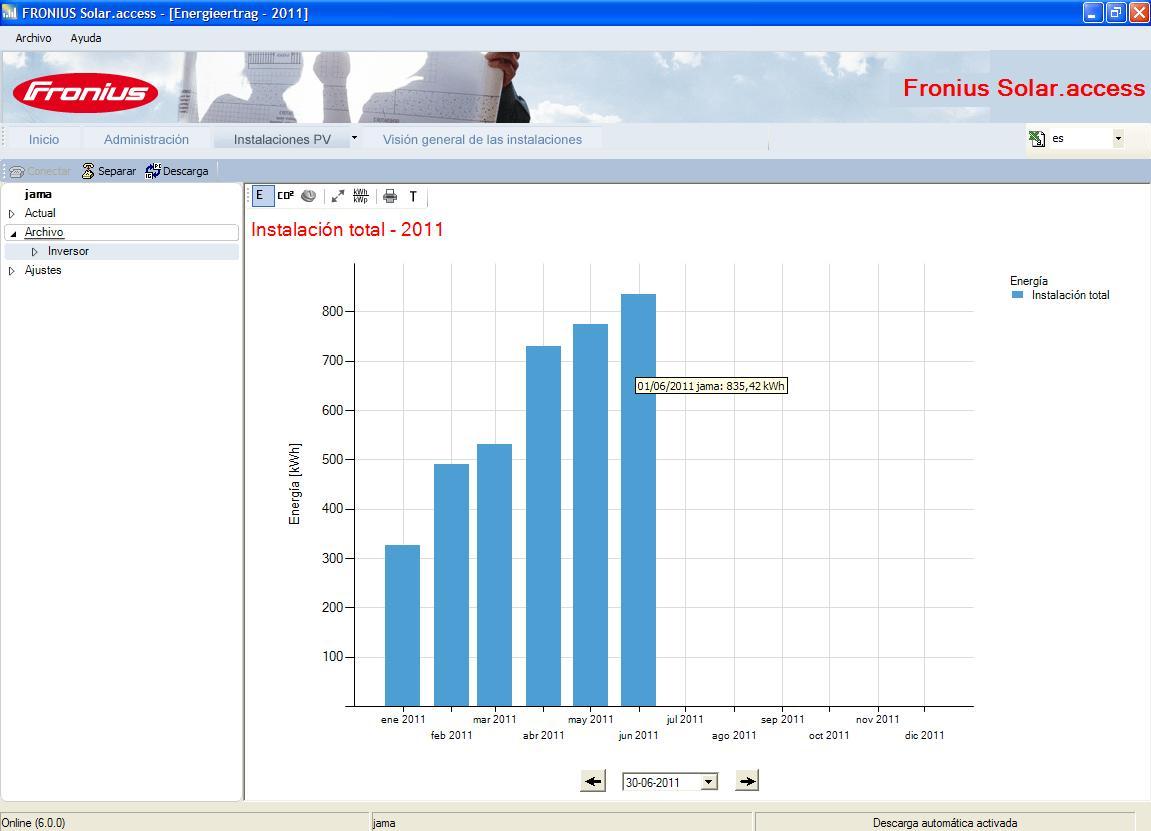Click the jul 2011 axis label
Image resolution: width=1151 pixels, height=831 pixels.
(x=685, y=719)
